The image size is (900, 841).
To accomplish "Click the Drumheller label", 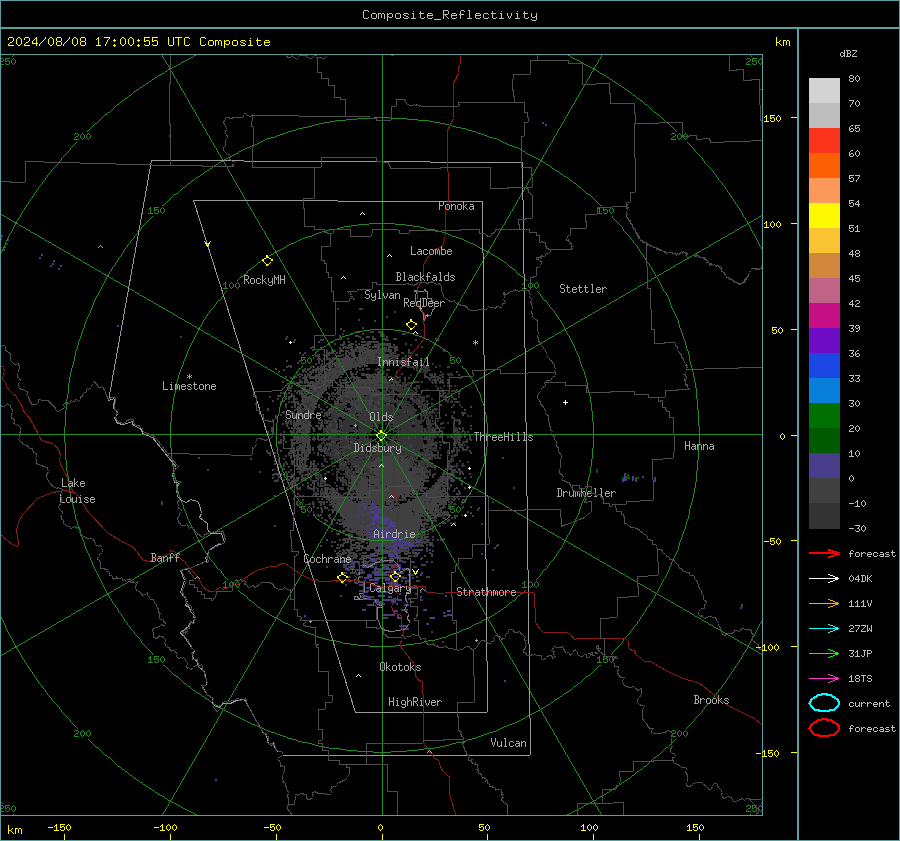I will pos(586,493).
